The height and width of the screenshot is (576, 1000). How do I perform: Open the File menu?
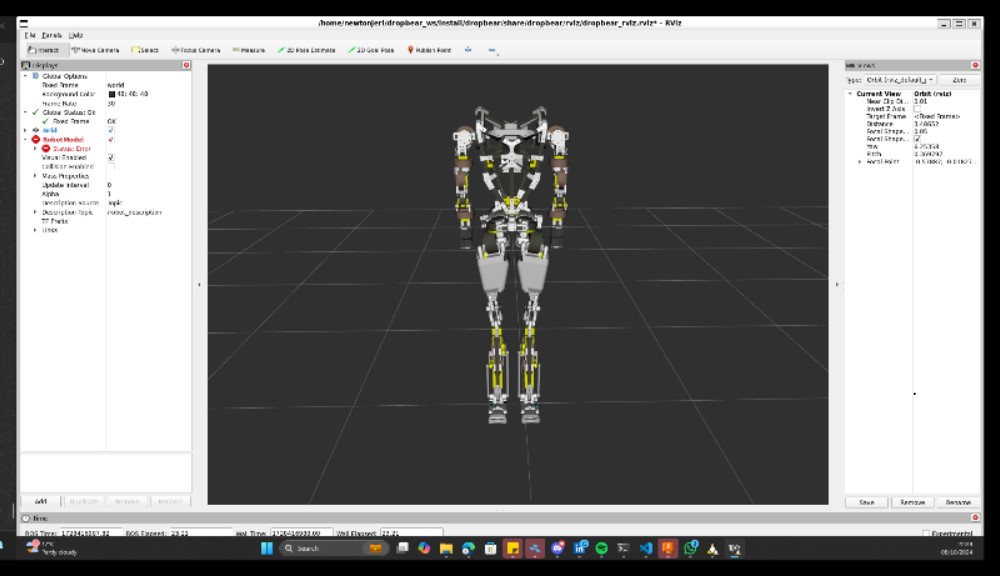(30, 35)
